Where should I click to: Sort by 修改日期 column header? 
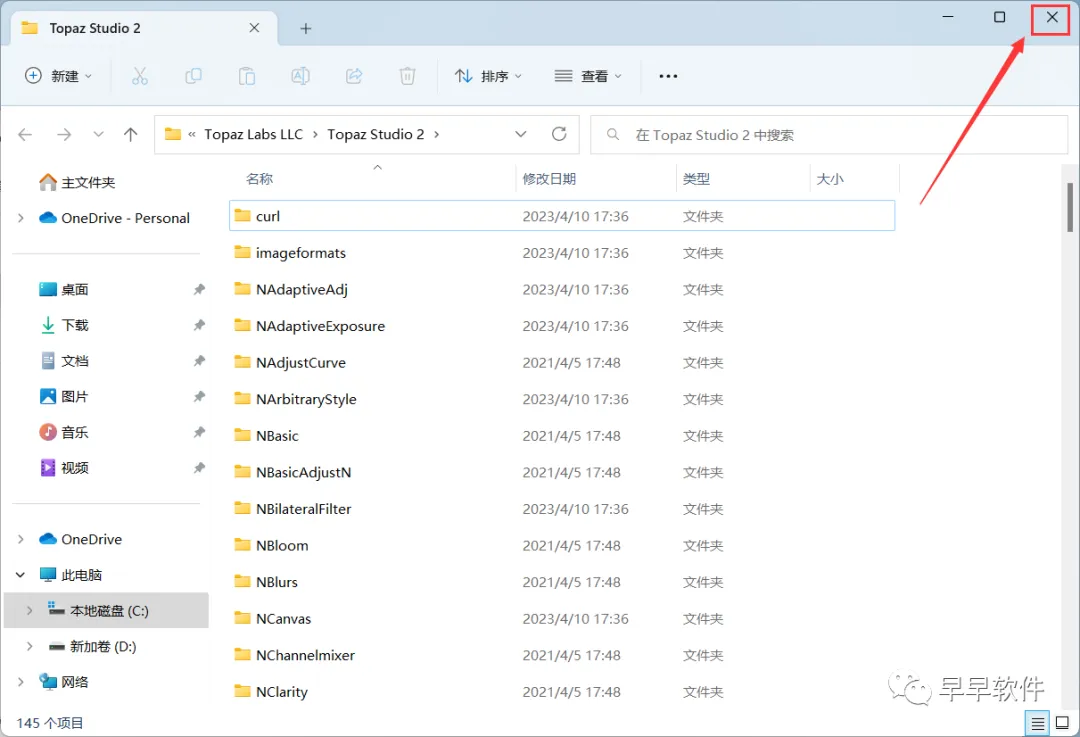click(x=549, y=179)
